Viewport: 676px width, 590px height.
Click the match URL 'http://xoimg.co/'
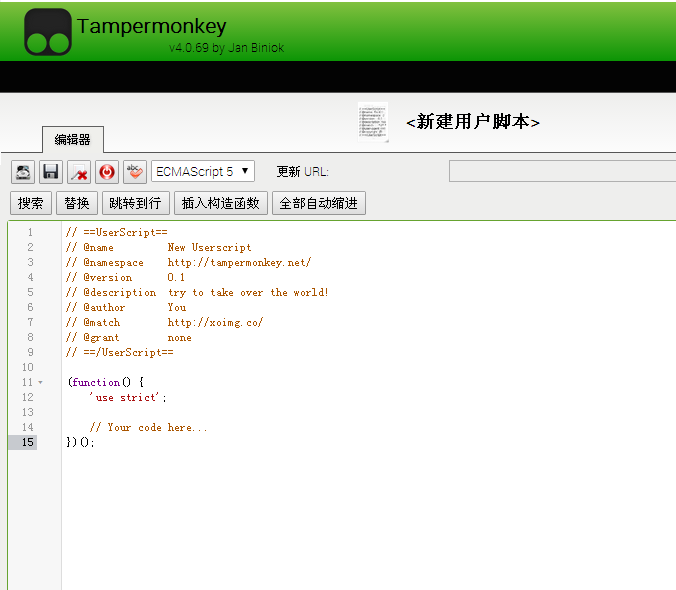click(x=215, y=322)
